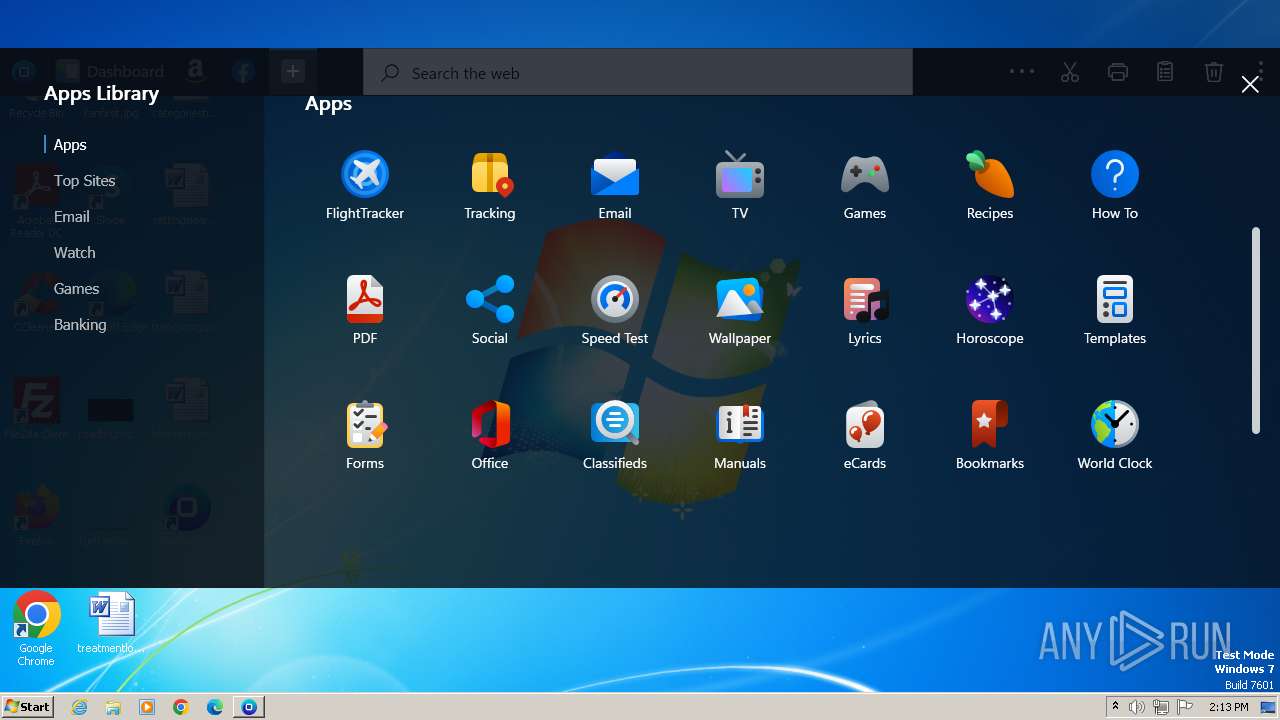Screen dimensions: 1280x720
Task: Open the Wallpaper app
Action: pos(740,311)
